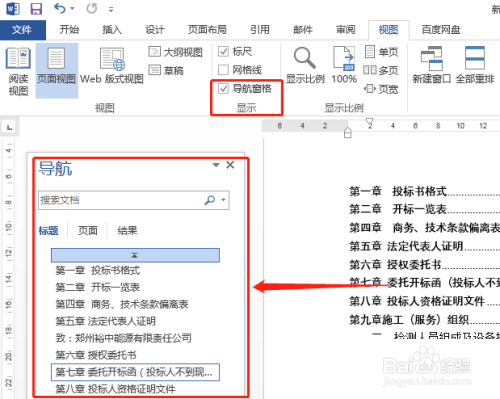Image resolution: width=500 pixels, height=399 pixels.
Task: Click the Save icon in quick access toolbar
Action: point(36,9)
